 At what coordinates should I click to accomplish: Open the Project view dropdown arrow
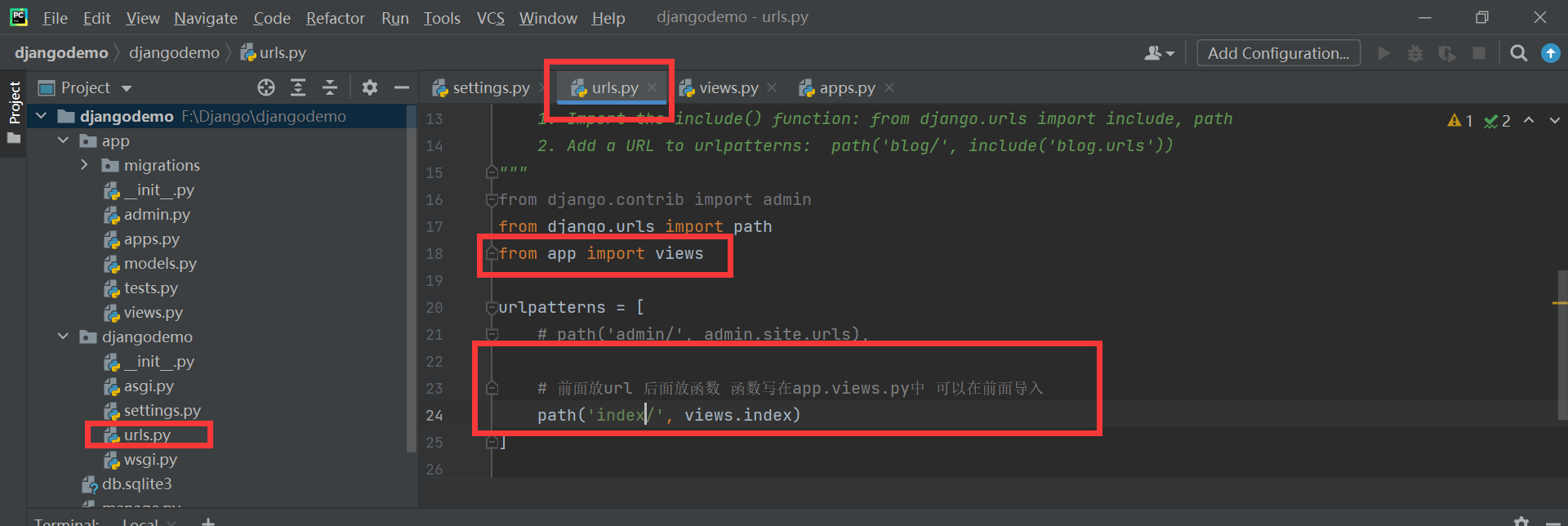(x=127, y=88)
